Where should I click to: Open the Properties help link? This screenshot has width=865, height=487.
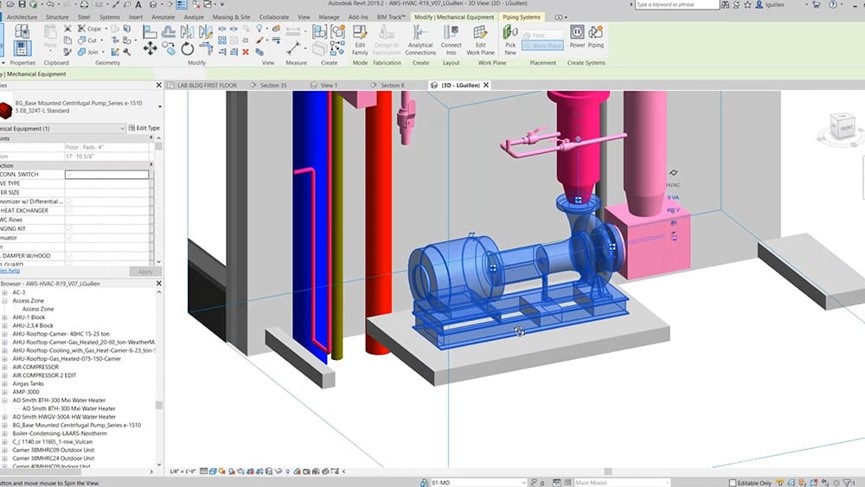pos(10,271)
